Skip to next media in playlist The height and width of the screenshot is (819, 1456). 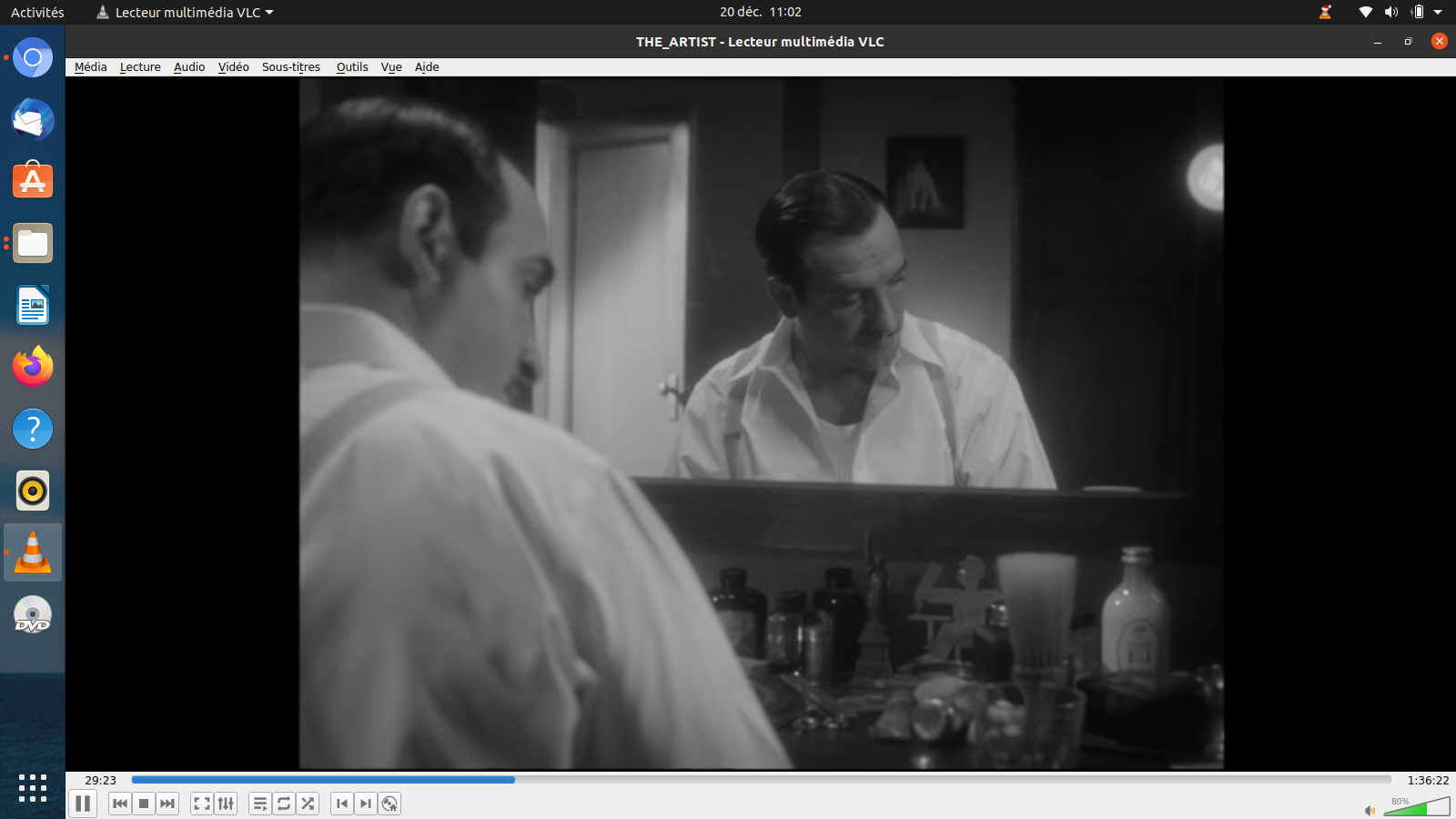coord(167,804)
